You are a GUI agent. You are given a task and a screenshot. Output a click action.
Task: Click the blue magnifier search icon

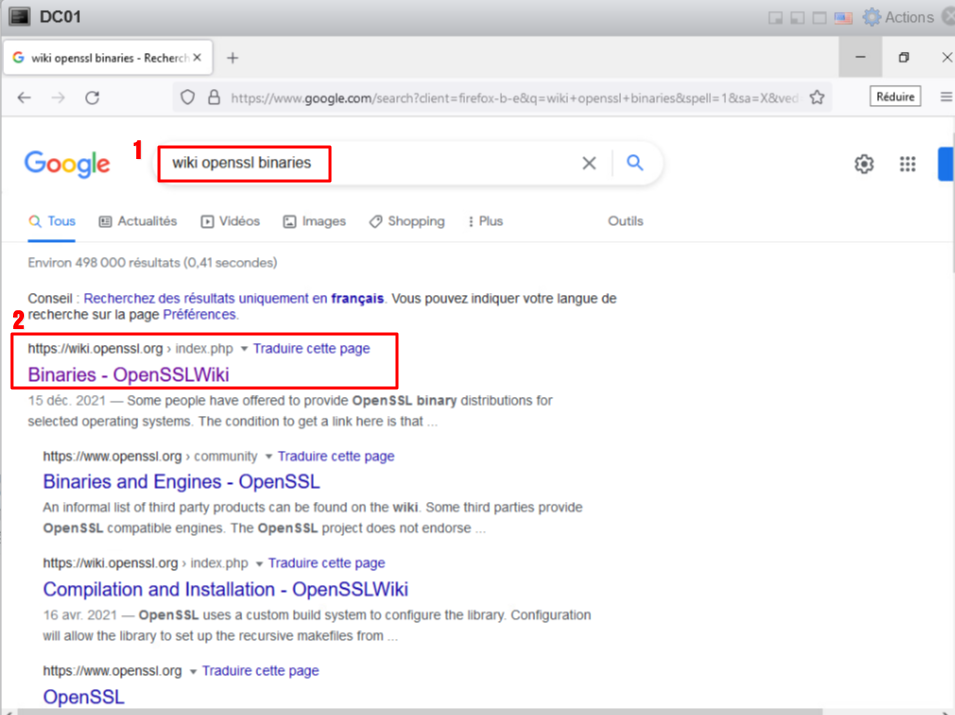[x=635, y=163]
